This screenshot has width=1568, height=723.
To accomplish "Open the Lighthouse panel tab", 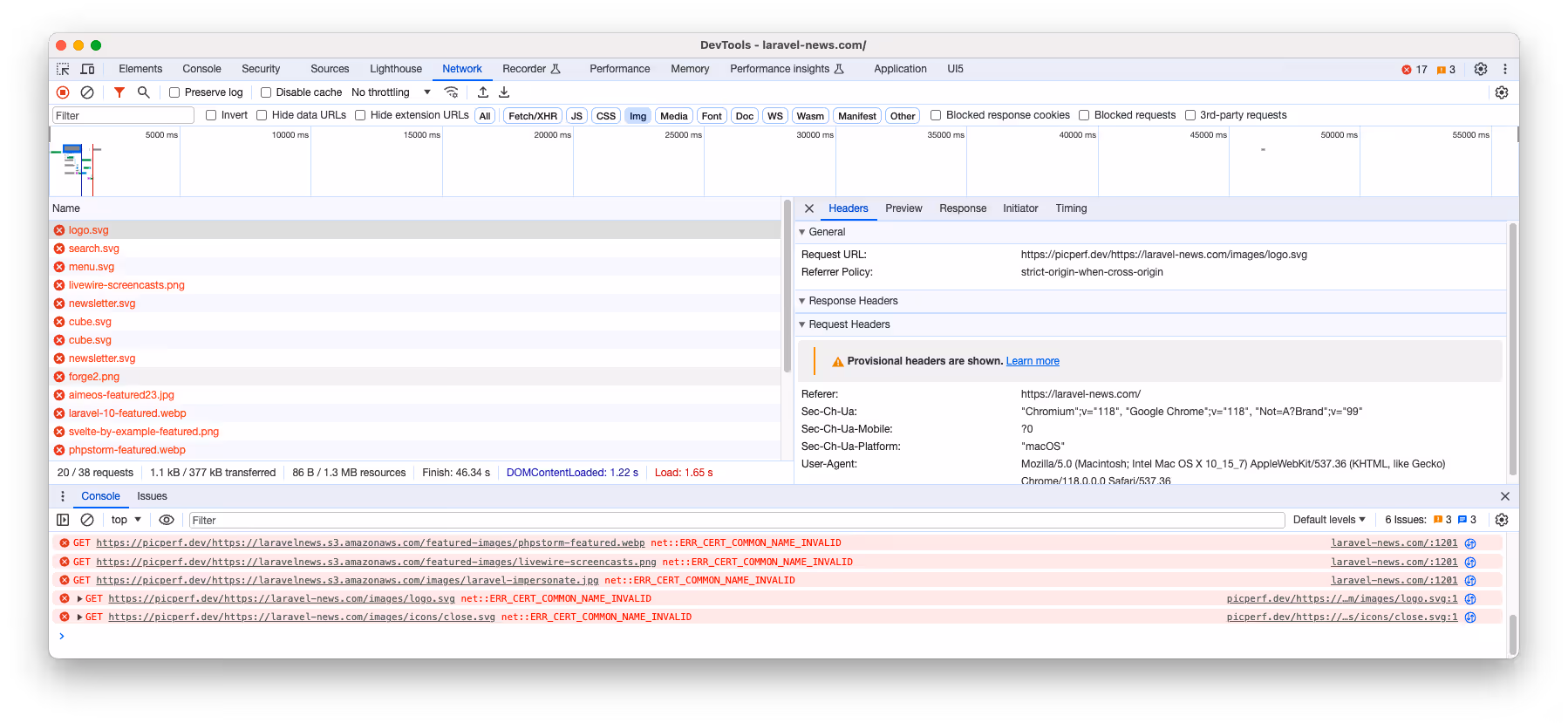I will 396,69.
